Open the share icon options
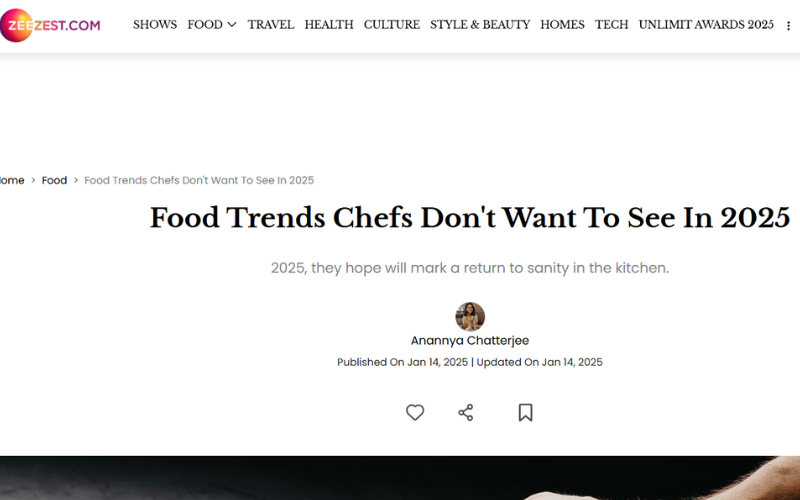This screenshot has height=500, width=800. click(x=466, y=412)
